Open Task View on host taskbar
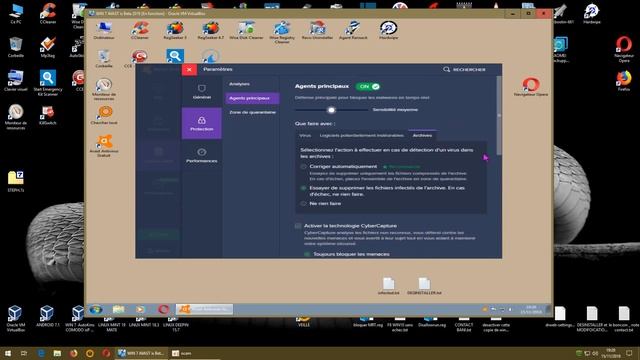Screen dimensions: 640x360 tap(24, 353)
